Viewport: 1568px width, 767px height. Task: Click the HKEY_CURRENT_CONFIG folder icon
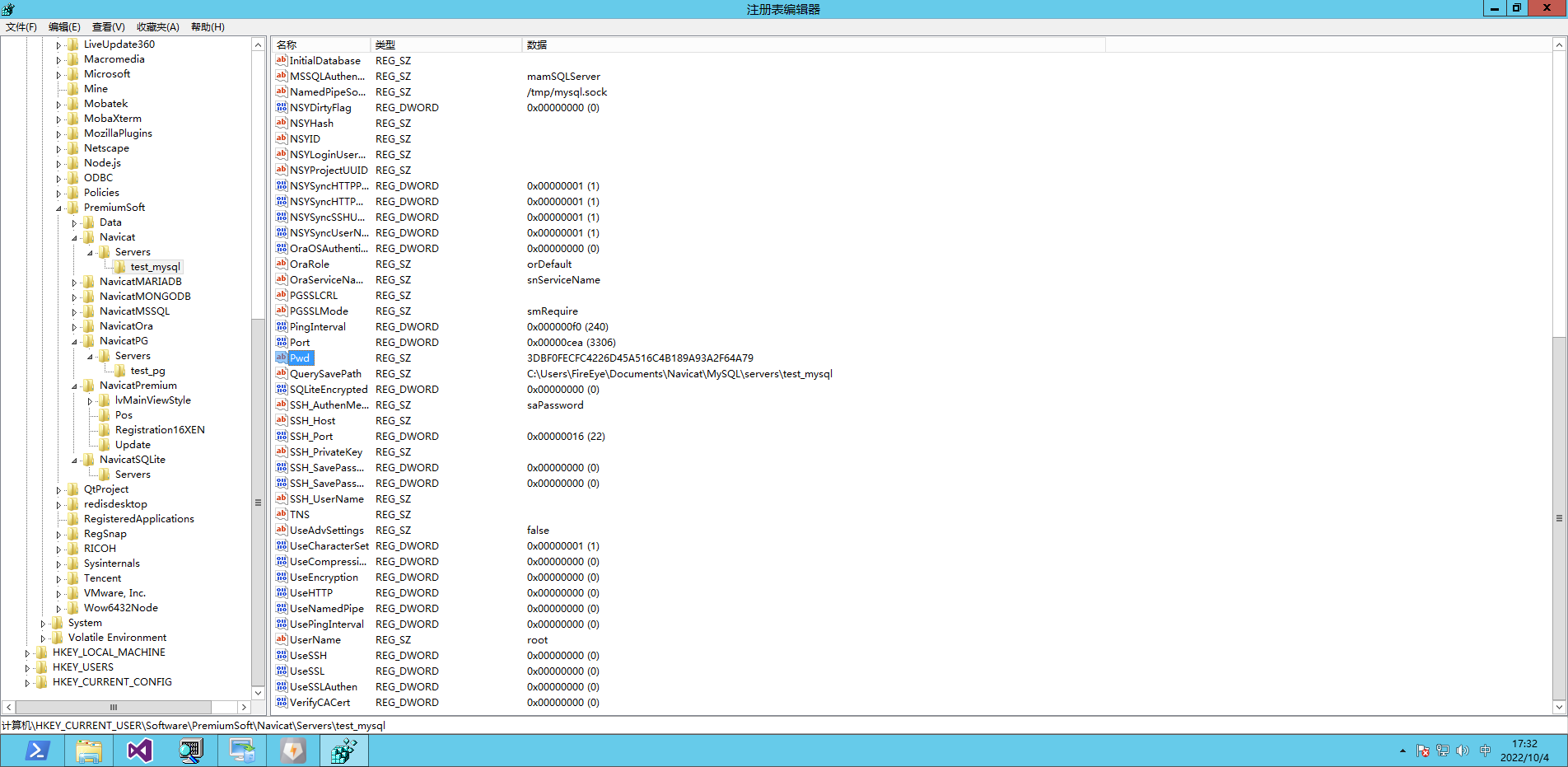[42, 681]
